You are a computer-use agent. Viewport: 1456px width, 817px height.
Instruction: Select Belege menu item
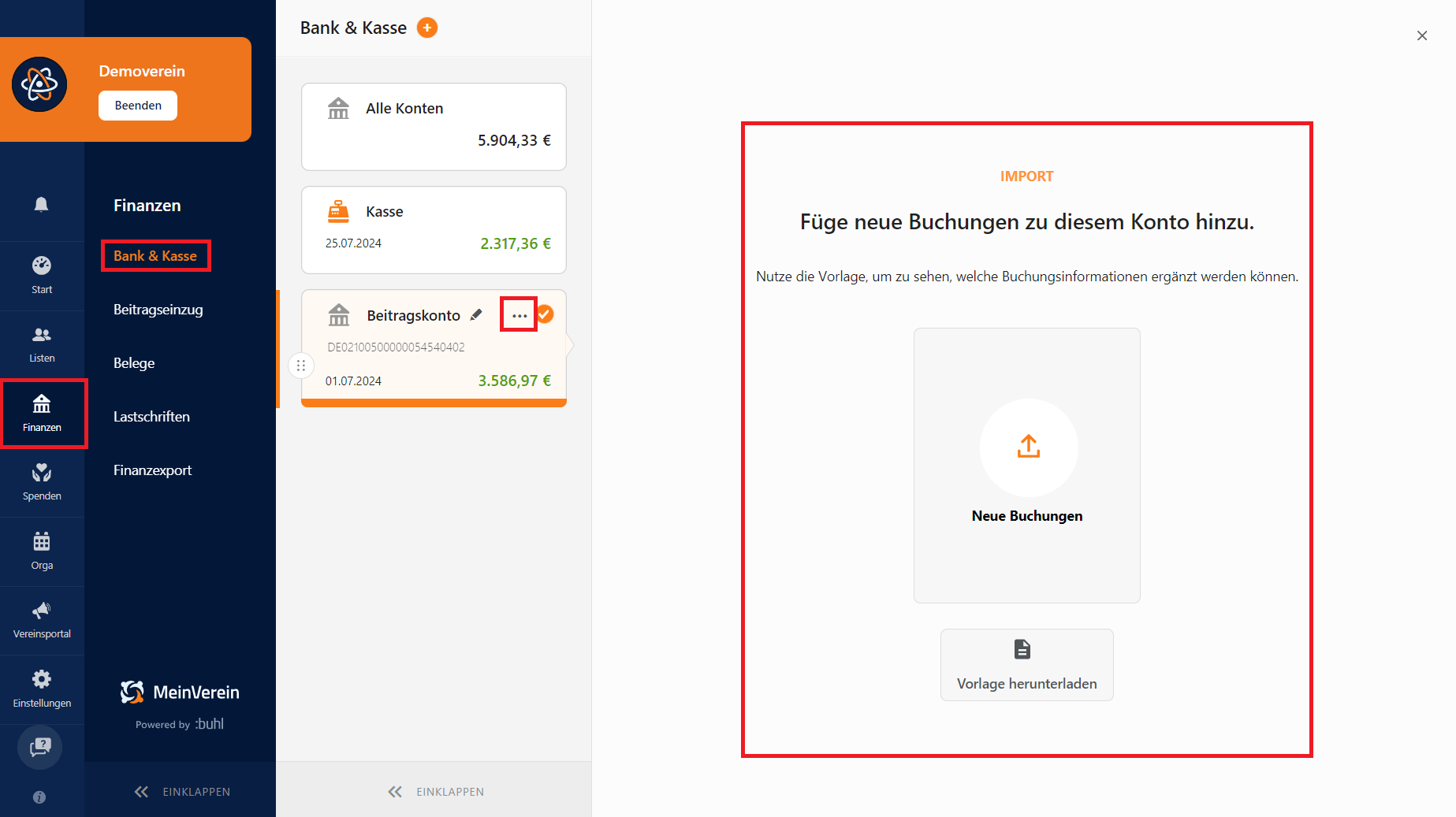[x=134, y=363]
